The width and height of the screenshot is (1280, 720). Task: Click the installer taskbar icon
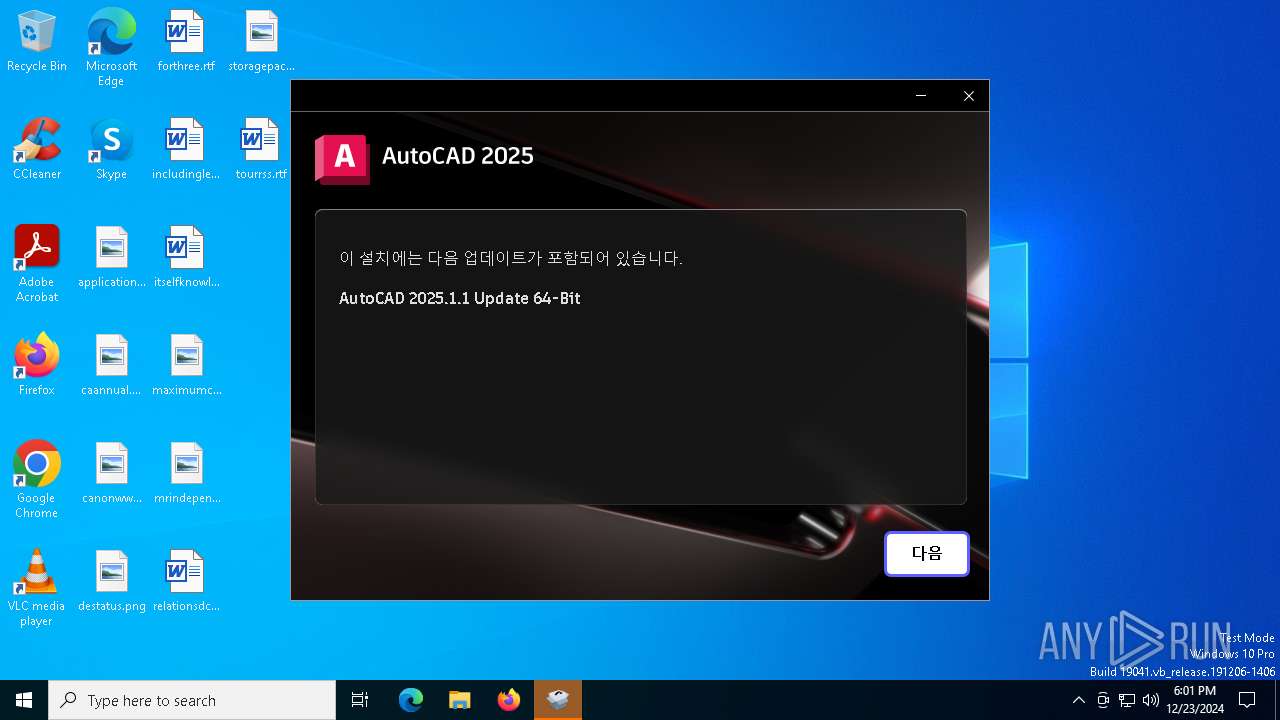558,700
